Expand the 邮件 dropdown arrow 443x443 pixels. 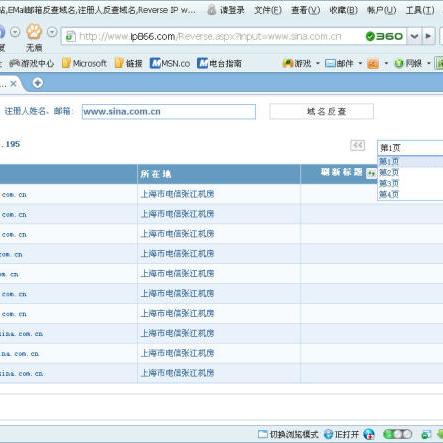coord(360,63)
